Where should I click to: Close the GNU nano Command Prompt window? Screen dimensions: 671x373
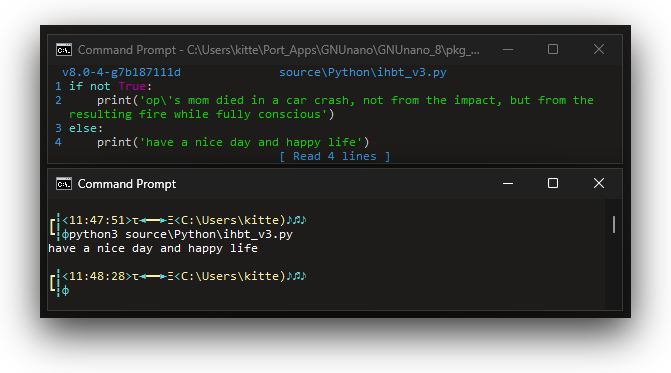(x=599, y=49)
